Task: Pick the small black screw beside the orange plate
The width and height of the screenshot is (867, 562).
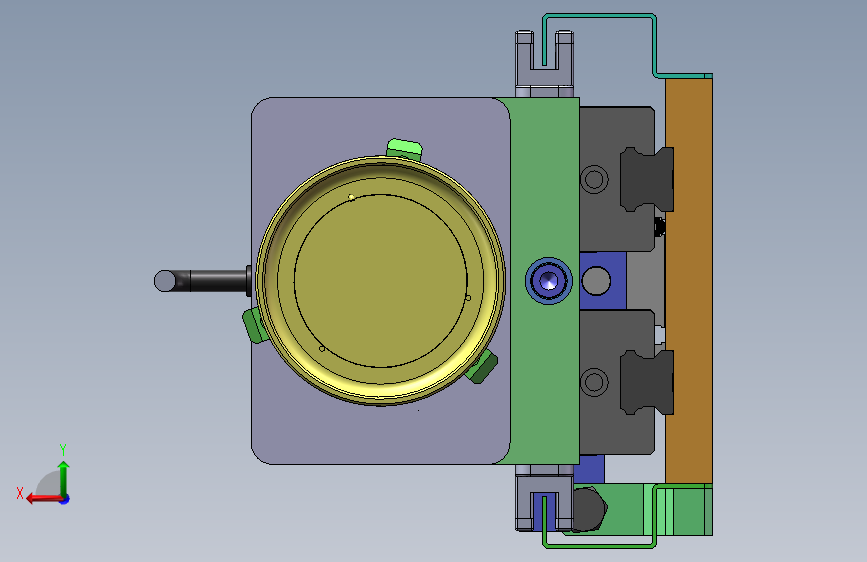Action: click(660, 226)
